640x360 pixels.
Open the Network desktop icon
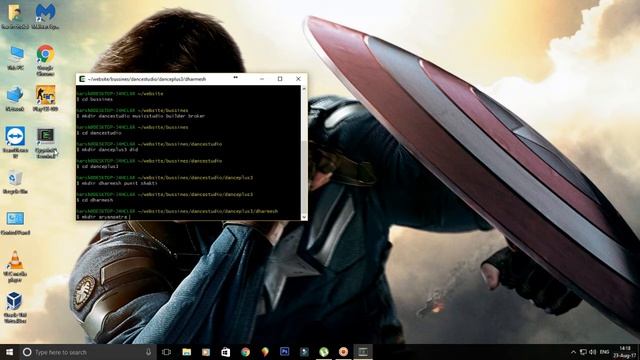coord(15,98)
